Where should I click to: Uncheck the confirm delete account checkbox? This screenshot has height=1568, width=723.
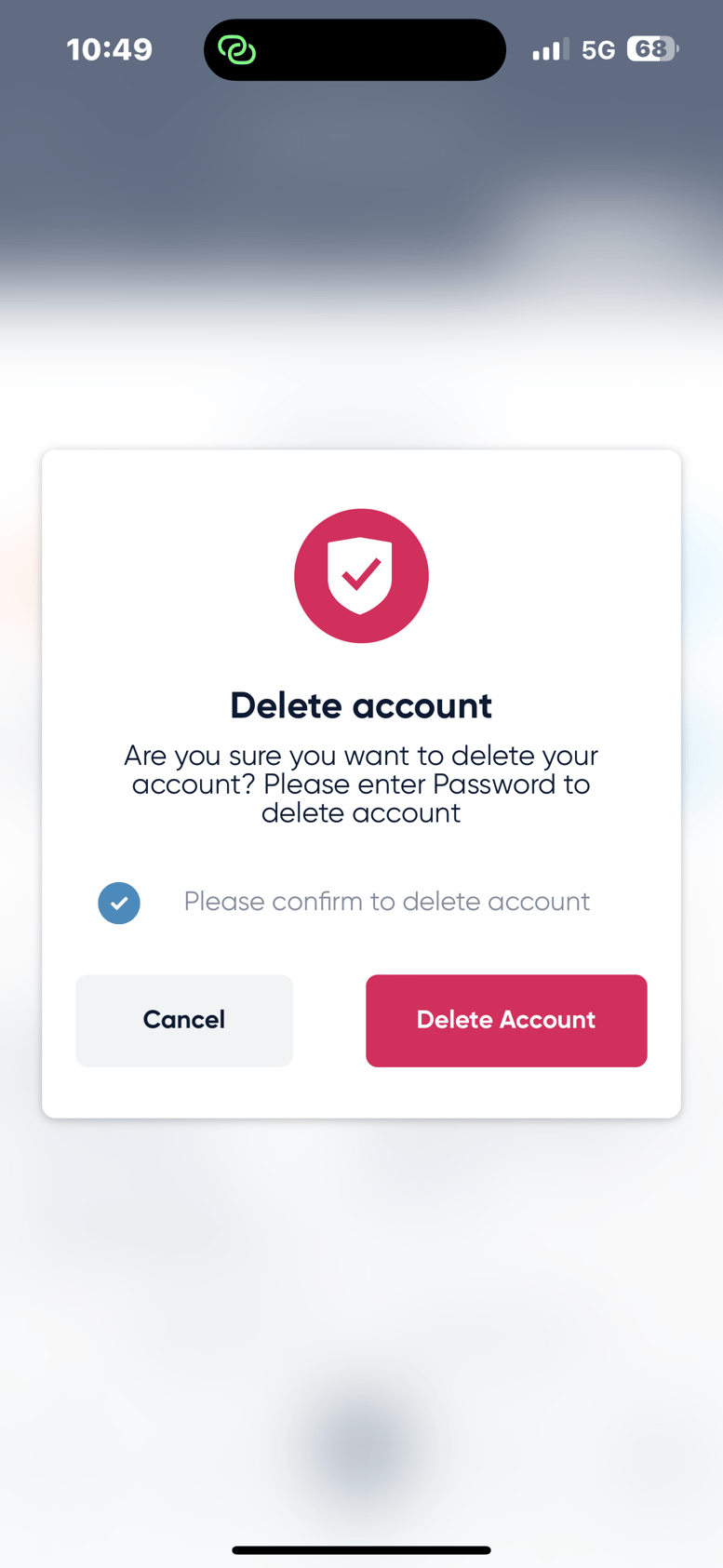118,902
